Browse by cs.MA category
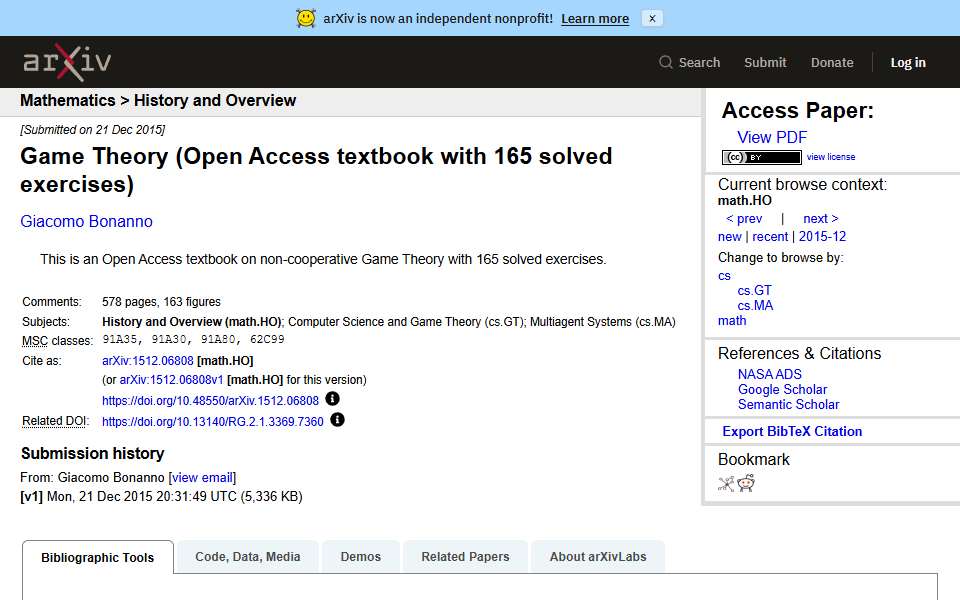960x600 pixels. coord(755,306)
